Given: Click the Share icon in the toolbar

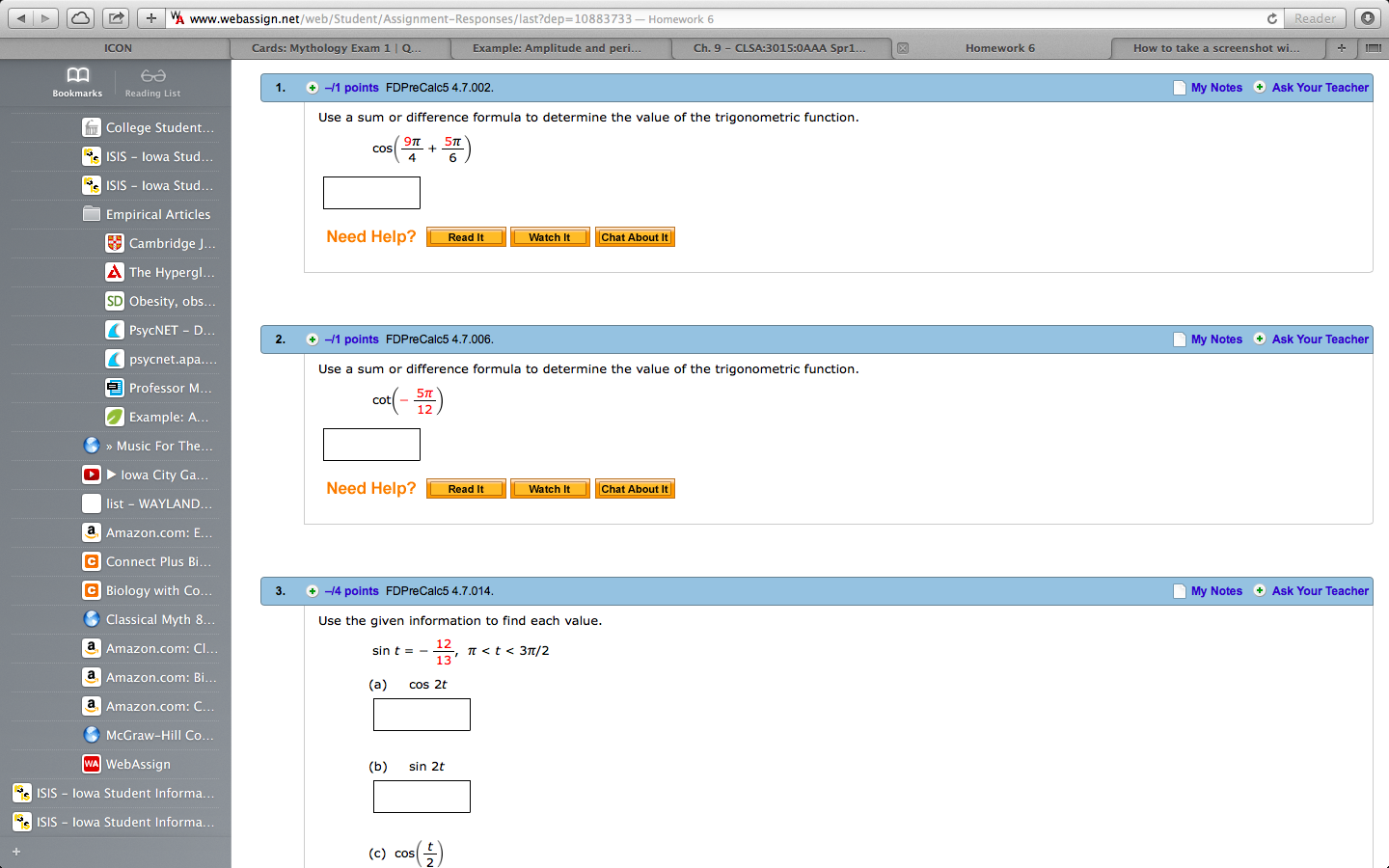Looking at the screenshot, I should click(x=114, y=16).
